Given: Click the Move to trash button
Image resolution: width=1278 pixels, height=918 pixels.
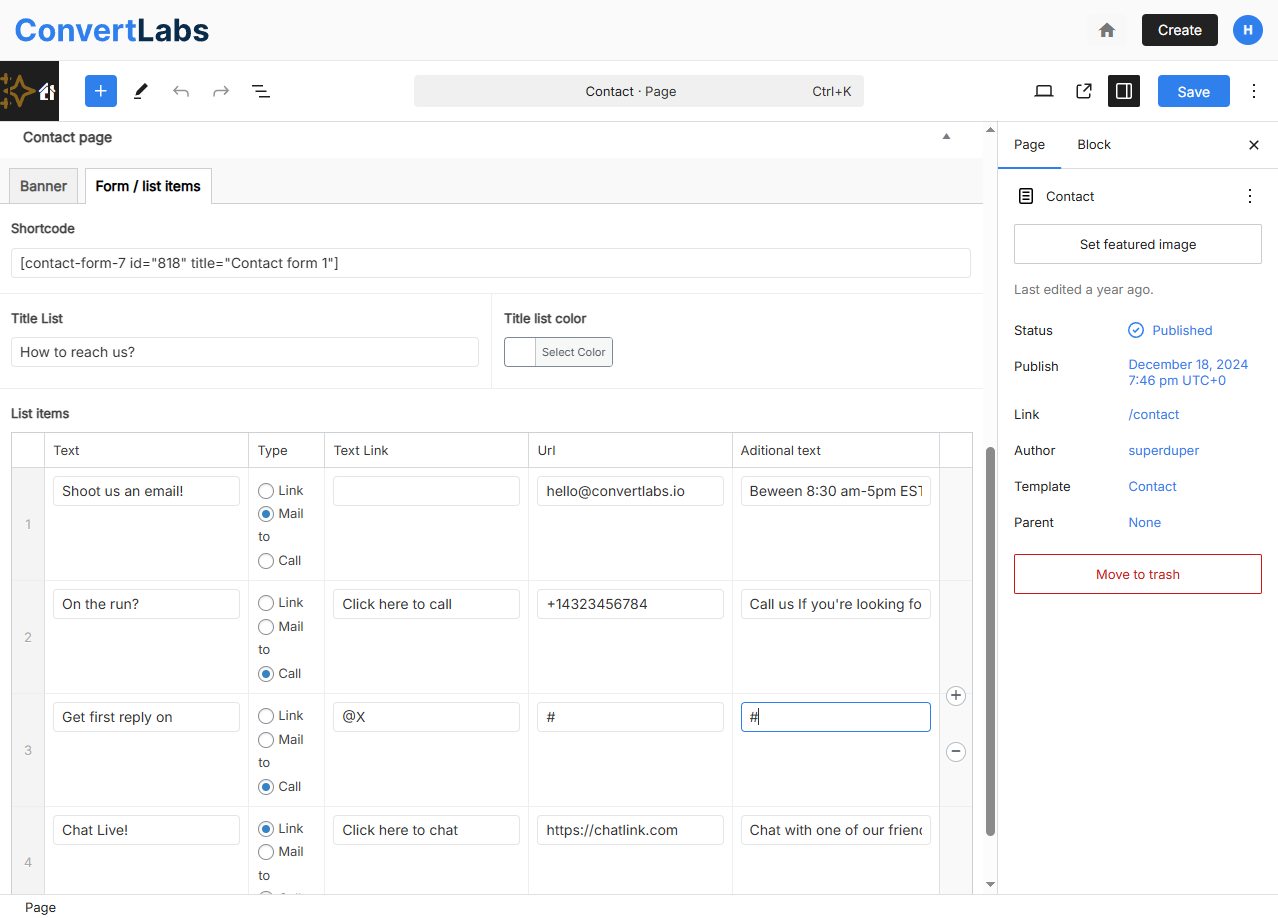Looking at the screenshot, I should coord(1137,574).
